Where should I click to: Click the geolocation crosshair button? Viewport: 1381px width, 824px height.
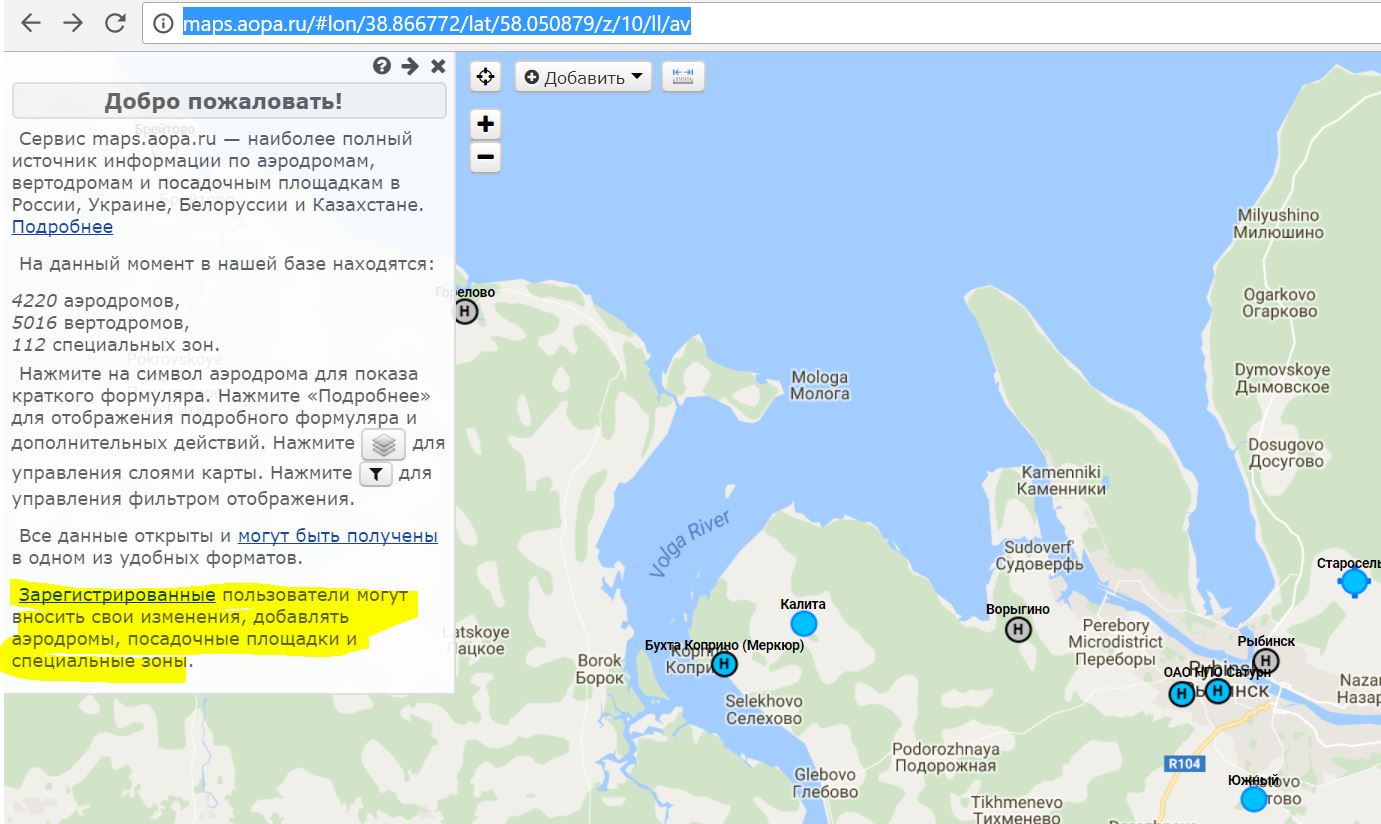(486, 77)
